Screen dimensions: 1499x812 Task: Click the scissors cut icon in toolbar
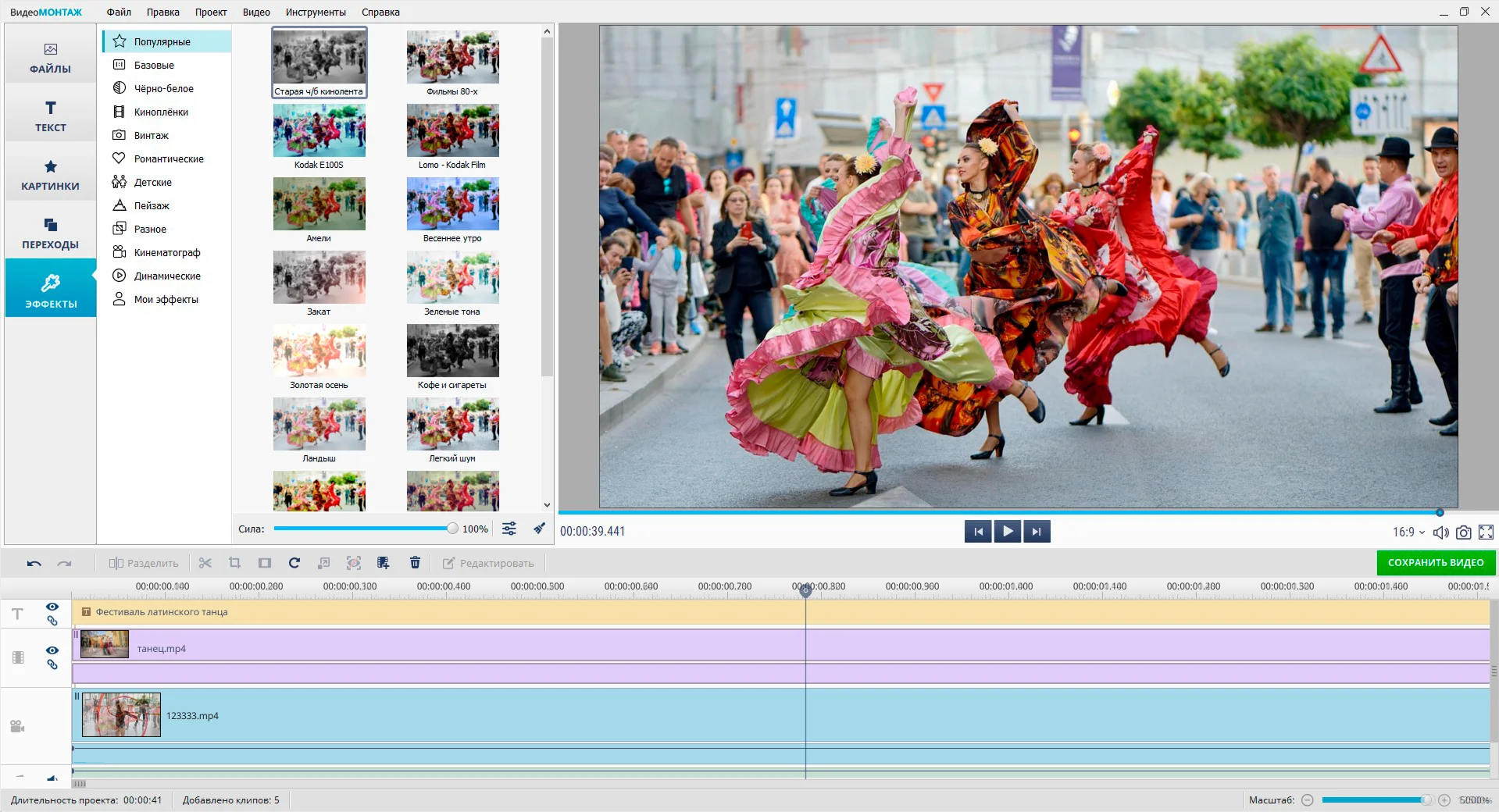click(205, 563)
